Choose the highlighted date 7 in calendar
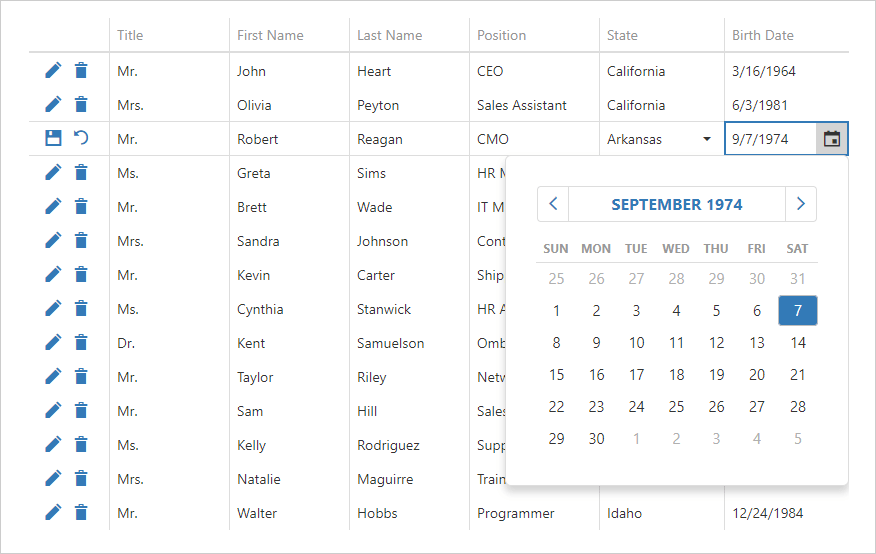The width and height of the screenshot is (876, 554). (797, 311)
